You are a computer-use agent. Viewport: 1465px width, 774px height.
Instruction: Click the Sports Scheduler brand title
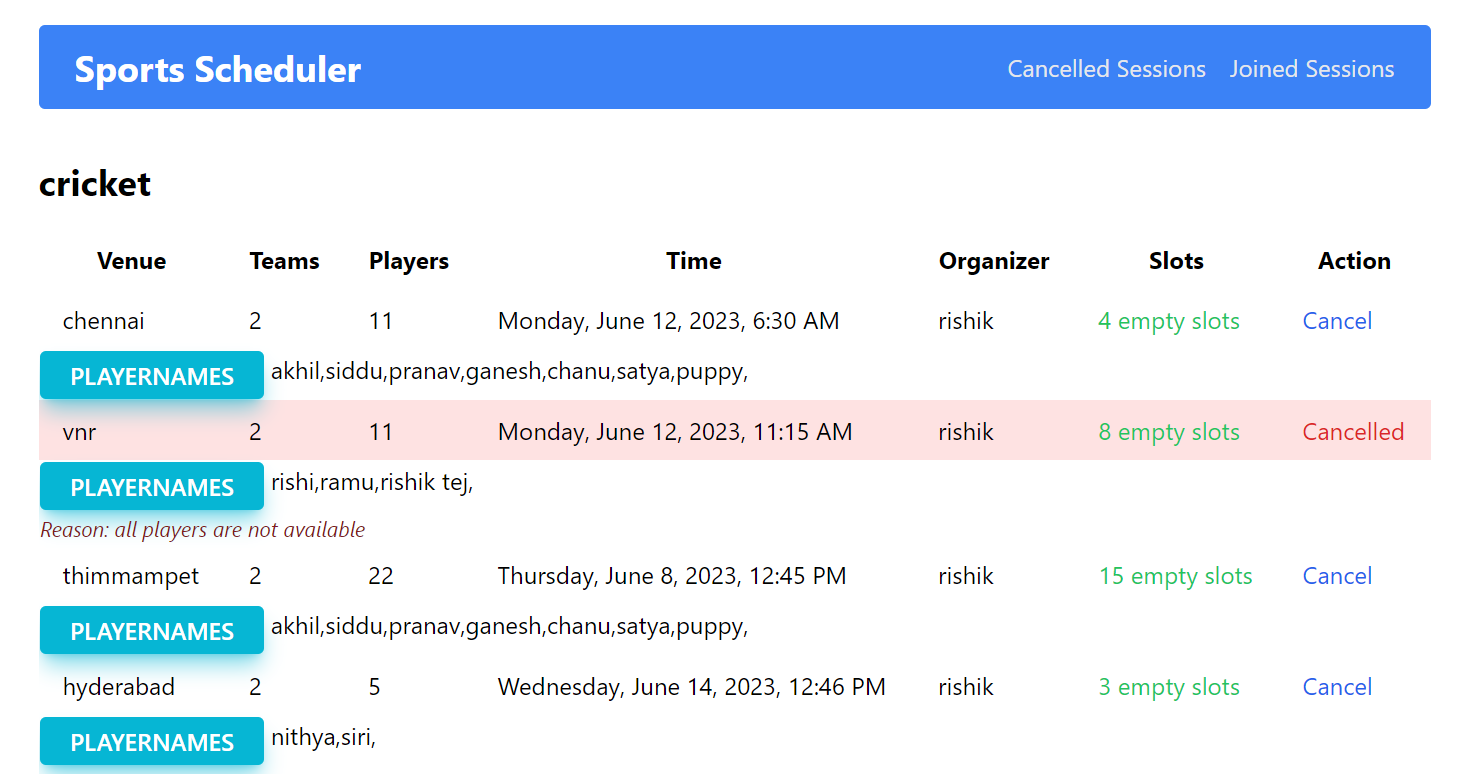pos(217,69)
